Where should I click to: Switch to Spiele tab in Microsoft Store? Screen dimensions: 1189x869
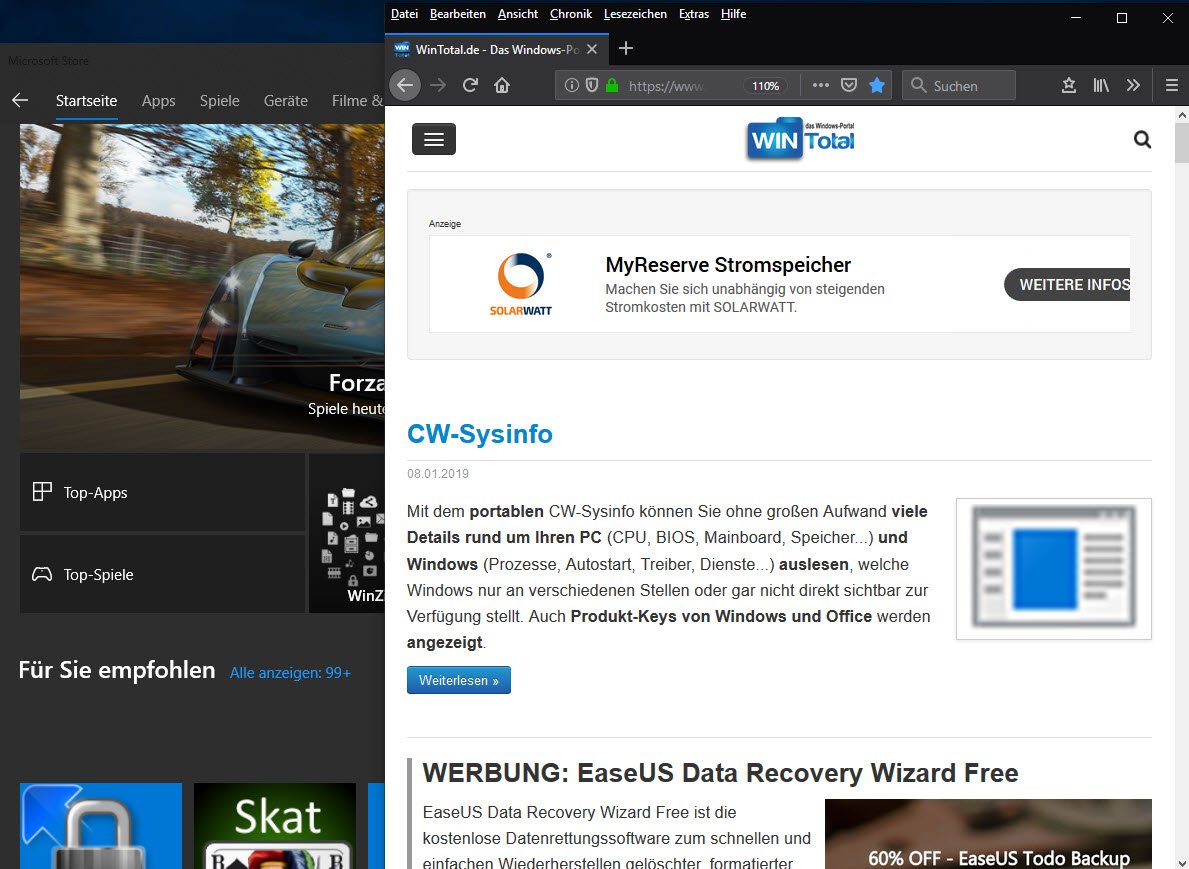click(219, 101)
